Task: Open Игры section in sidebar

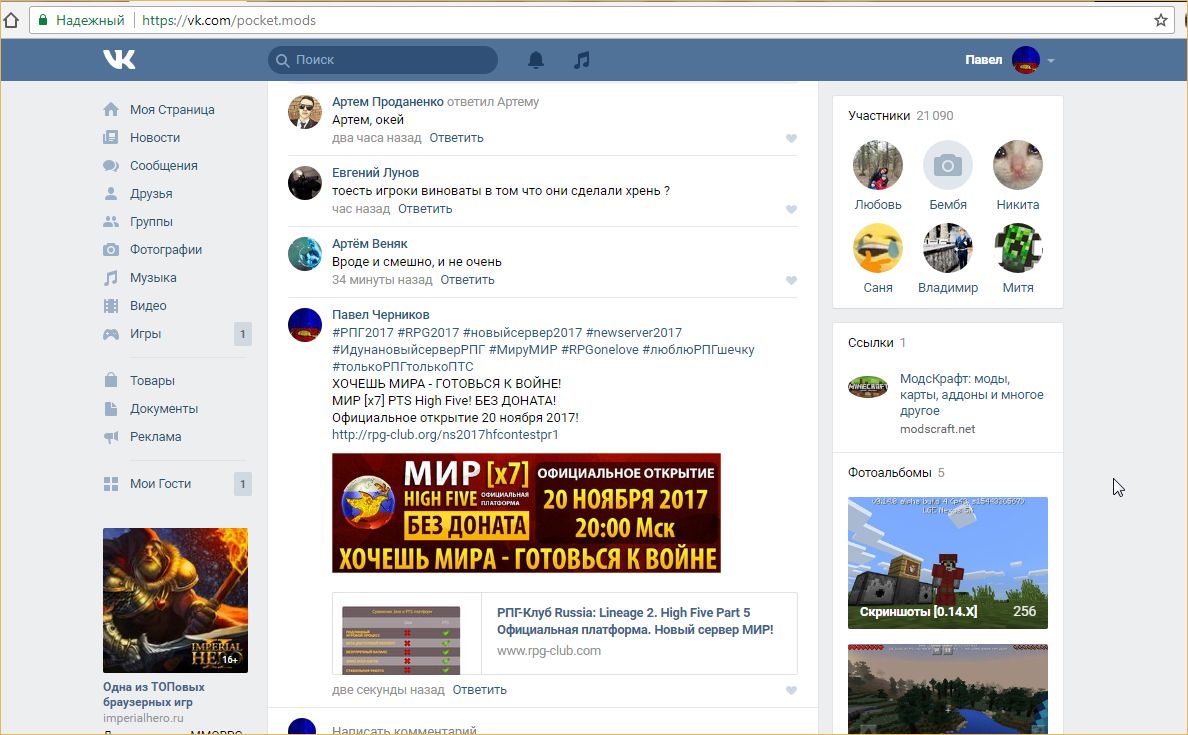Action: coord(145,334)
